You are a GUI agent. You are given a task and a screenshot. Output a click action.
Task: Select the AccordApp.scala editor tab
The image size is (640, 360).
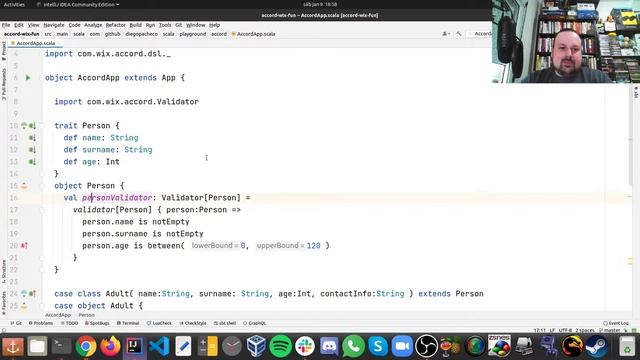(36, 43)
